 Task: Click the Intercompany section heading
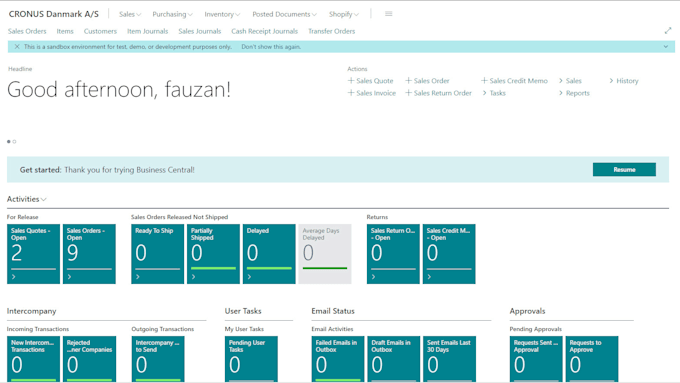[x=32, y=311]
